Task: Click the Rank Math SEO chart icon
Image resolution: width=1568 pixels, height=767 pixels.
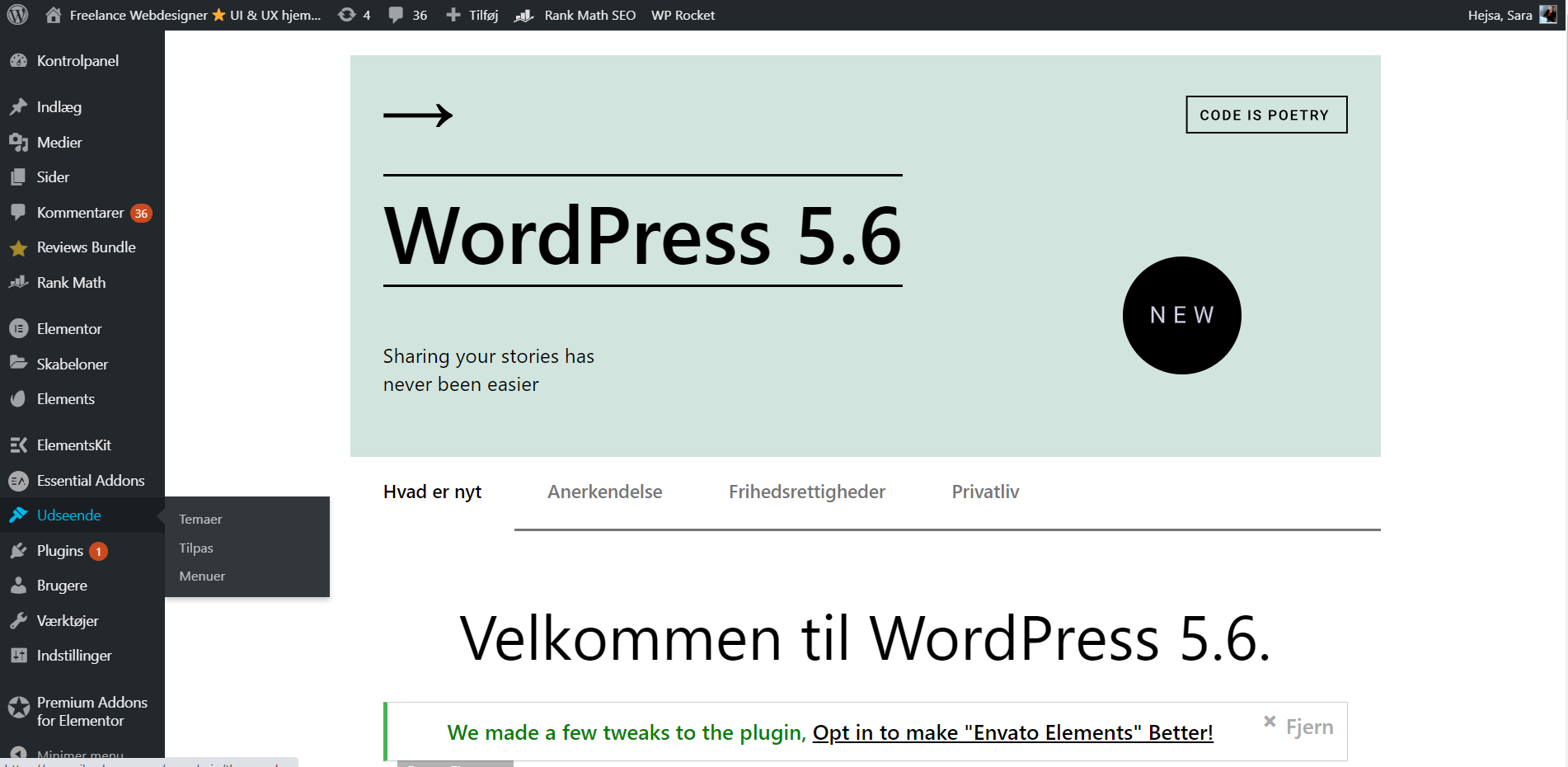Action: (x=524, y=15)
